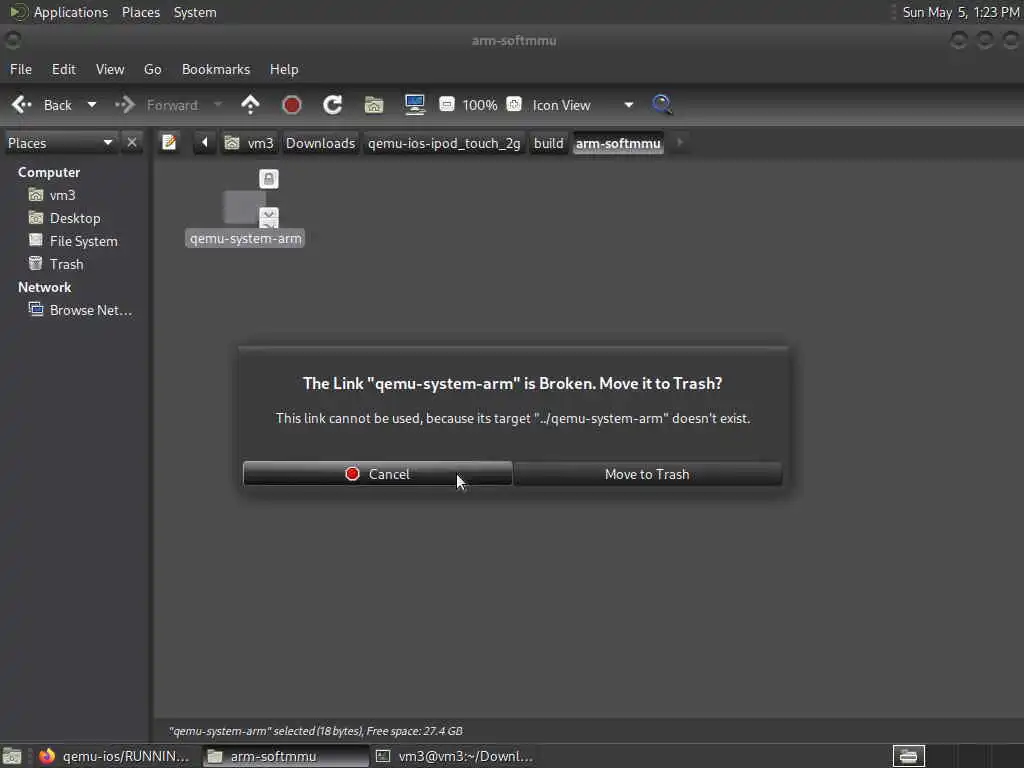Click the Show Desktop taskbar icon
Image resolution: width=1024 pixels, height=768 pixels.
point(12,756)
